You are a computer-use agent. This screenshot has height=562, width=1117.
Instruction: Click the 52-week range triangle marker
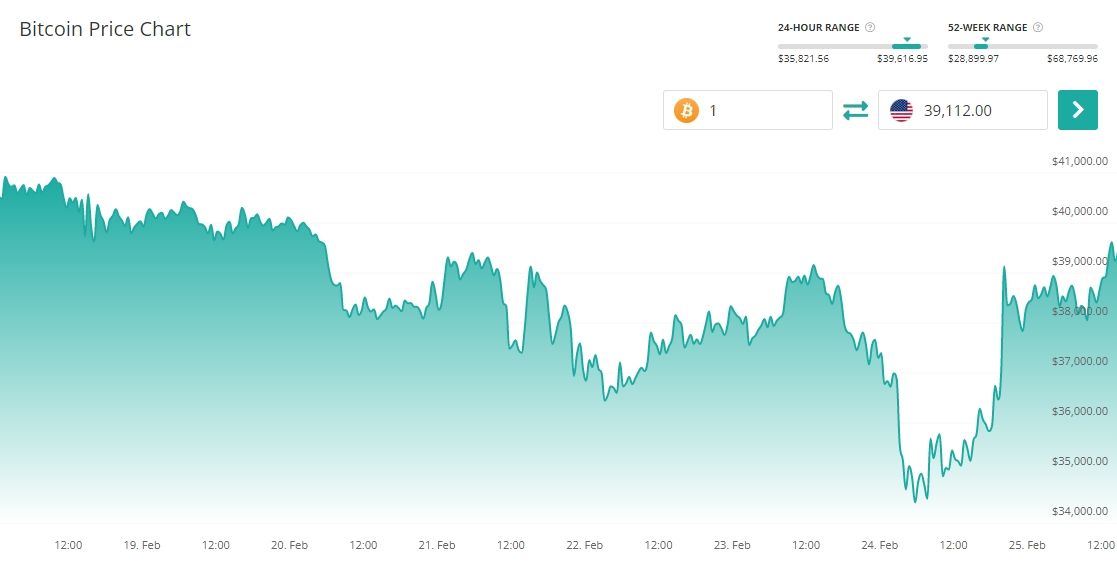tap(985, 40)
